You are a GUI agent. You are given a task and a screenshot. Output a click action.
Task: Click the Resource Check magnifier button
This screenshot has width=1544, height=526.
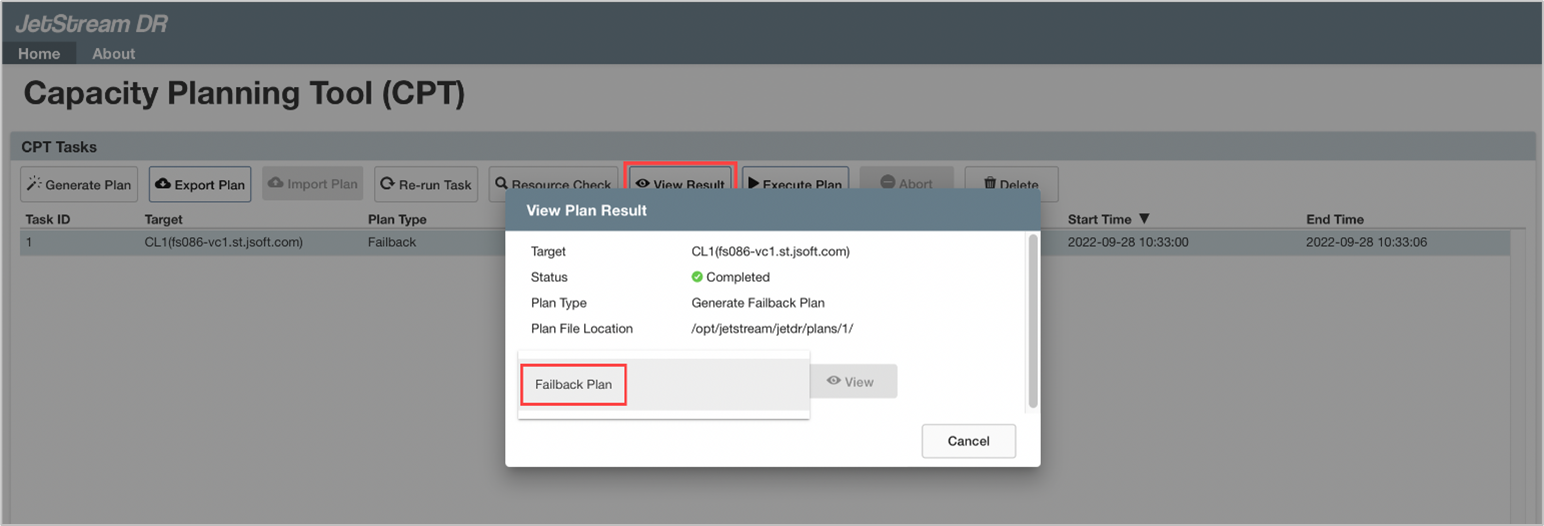coord(552,183)
